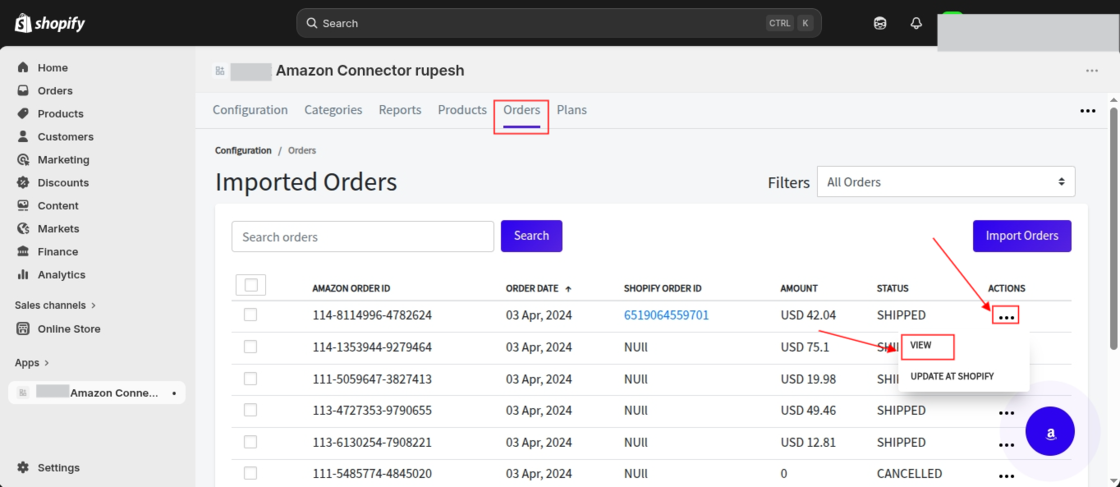1120x487 pixels.
Task: Open Shopify order link 6519064559701
Action: [x=666, y=315]
